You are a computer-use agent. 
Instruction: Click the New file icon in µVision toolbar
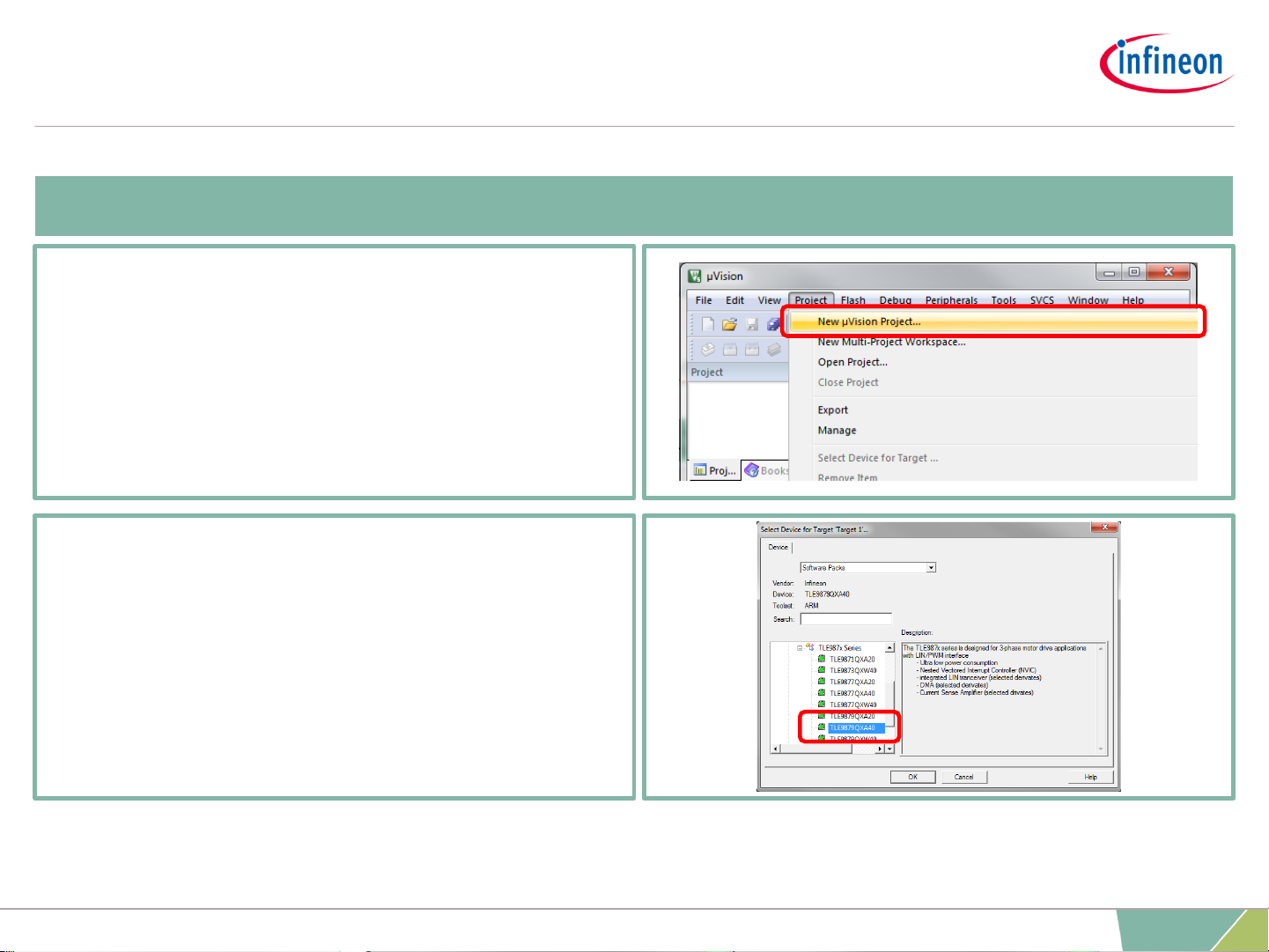[x=708, y=324]
